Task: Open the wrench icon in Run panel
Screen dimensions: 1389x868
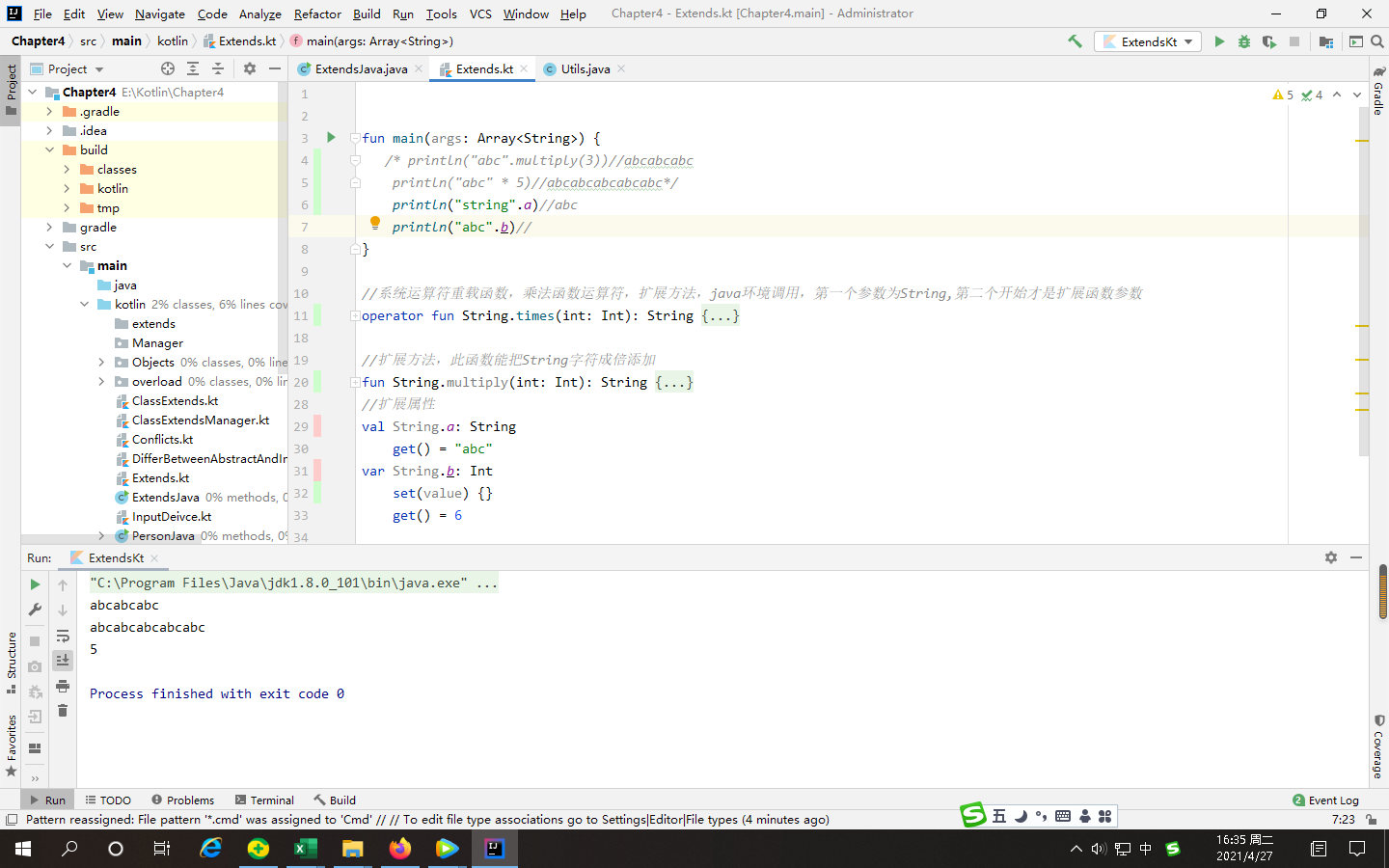Action: pyautogui.click(x=35, y=610)
